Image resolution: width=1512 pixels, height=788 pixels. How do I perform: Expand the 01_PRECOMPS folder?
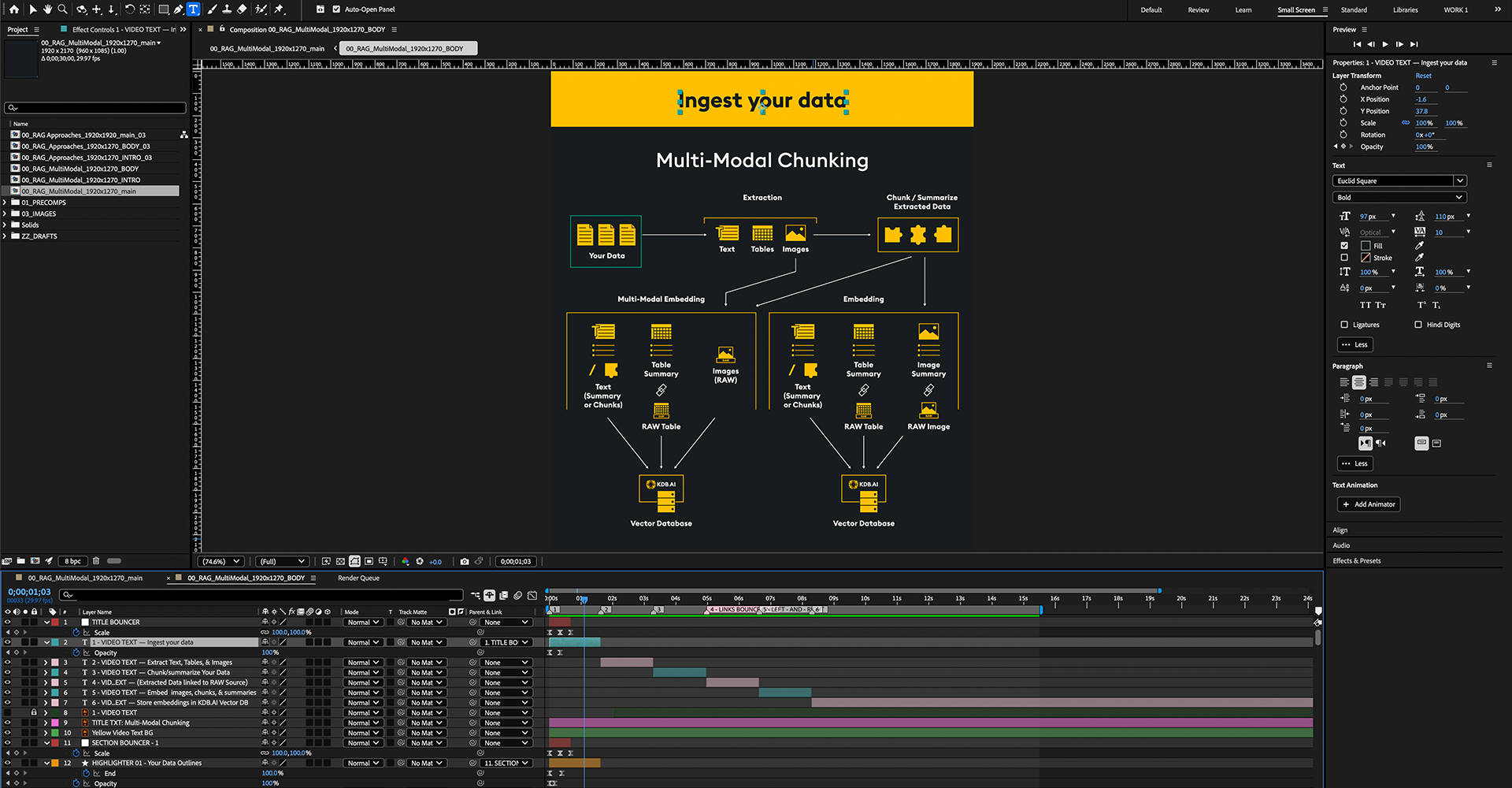tap(5, 203)
